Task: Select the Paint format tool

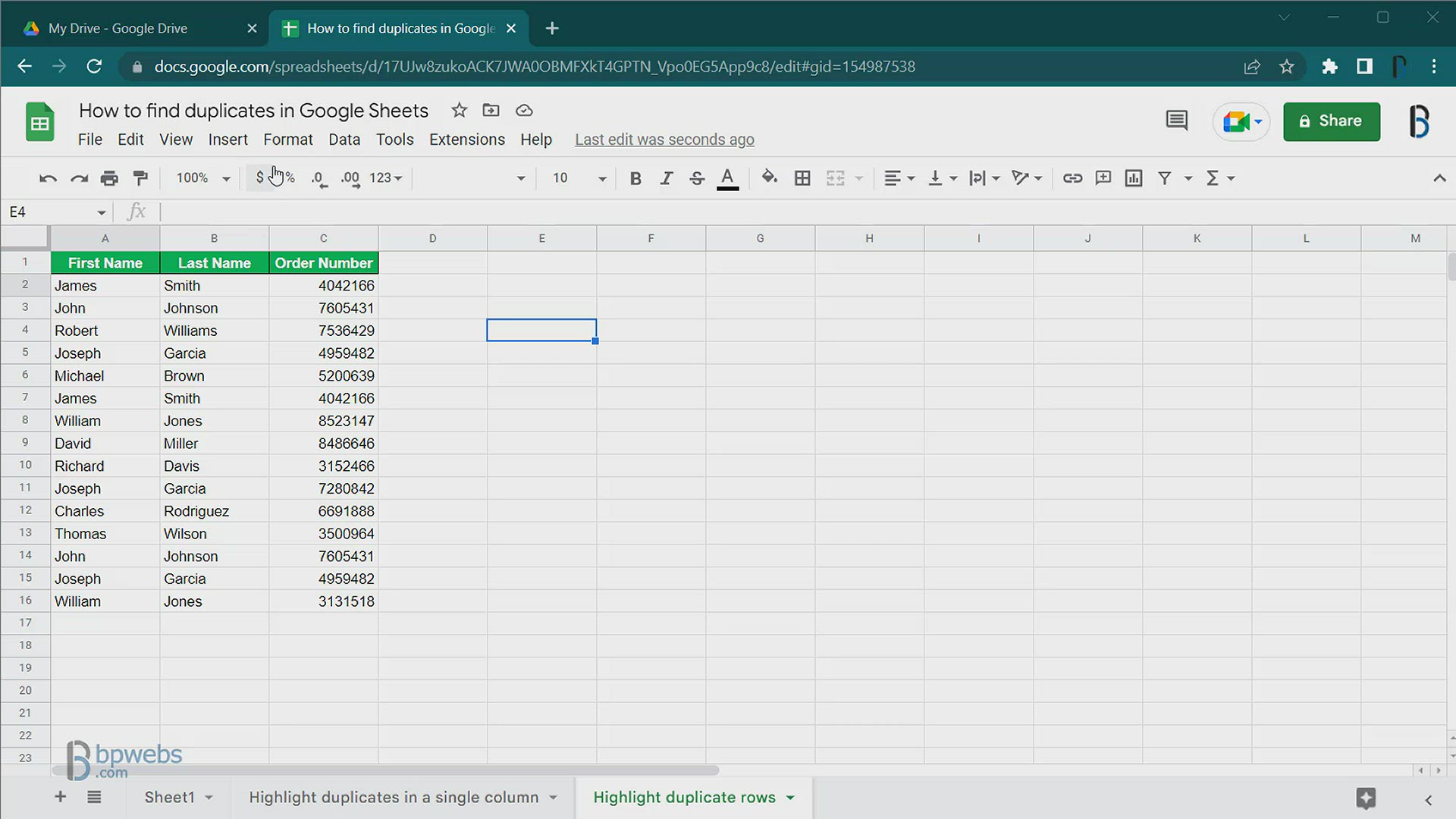Action: (140, 178)
